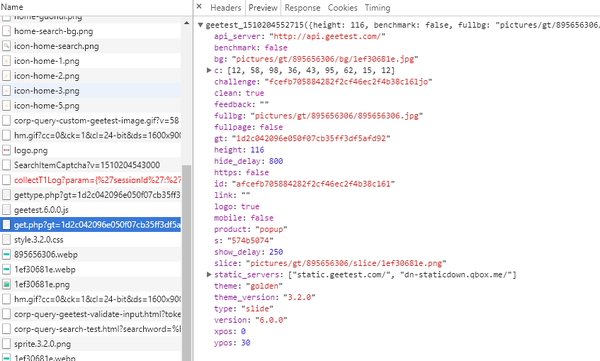
Task: Expand the static_servers array
Action: point(209,274)
